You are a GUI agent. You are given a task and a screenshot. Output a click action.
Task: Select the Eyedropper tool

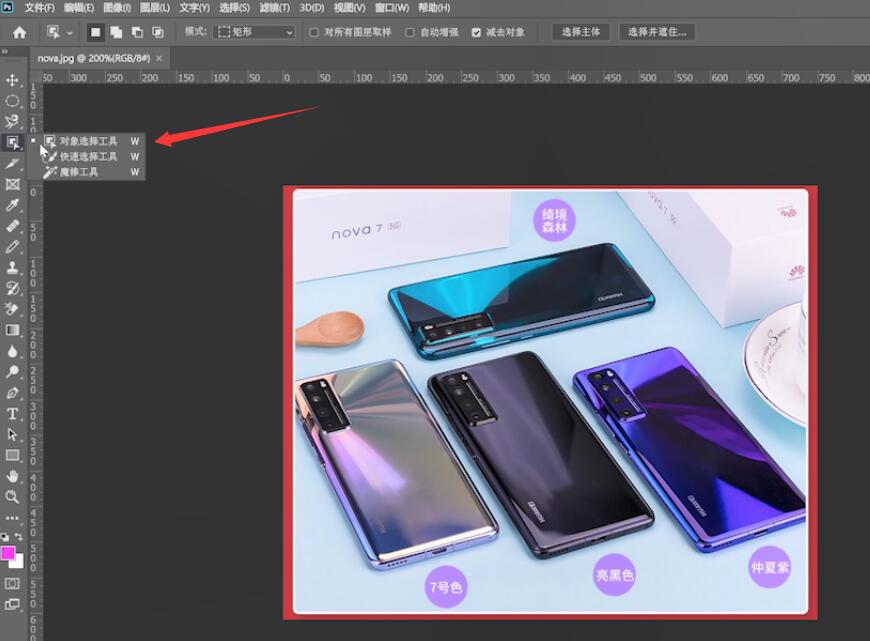[x=12, y=205]
